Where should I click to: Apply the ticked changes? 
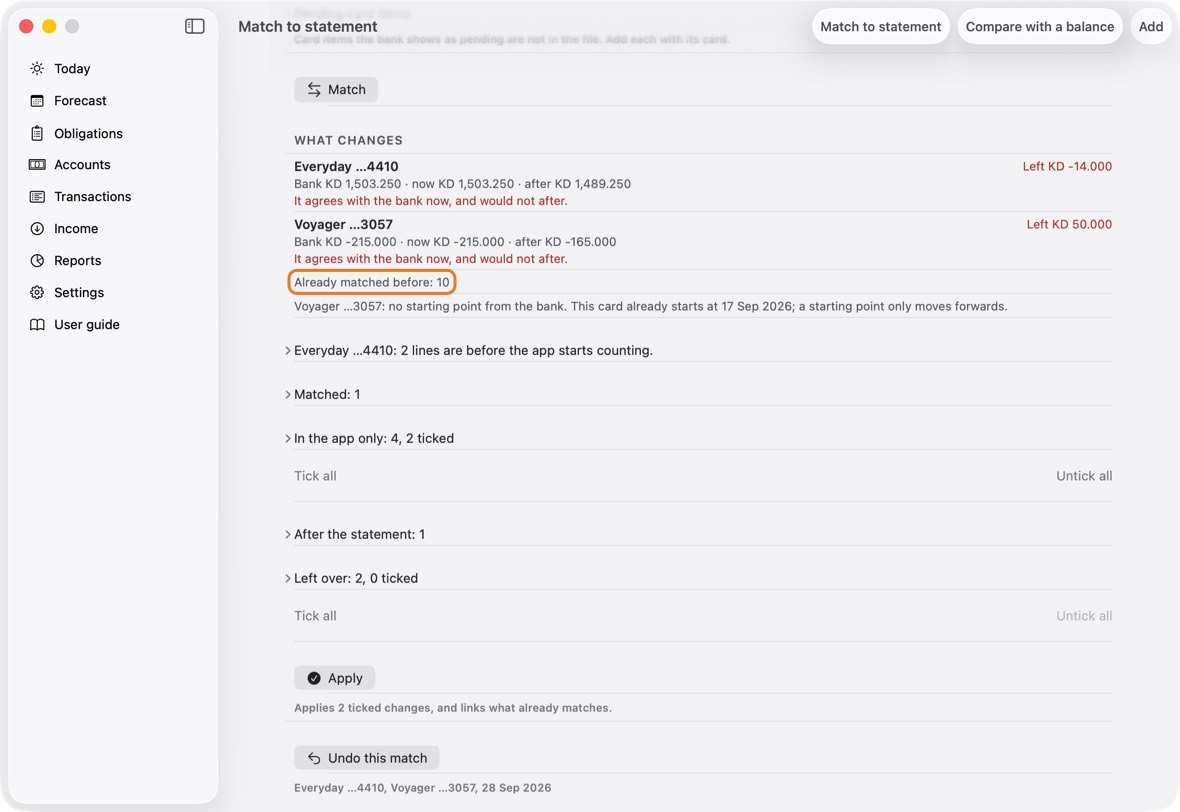click(x=334, y=678)
